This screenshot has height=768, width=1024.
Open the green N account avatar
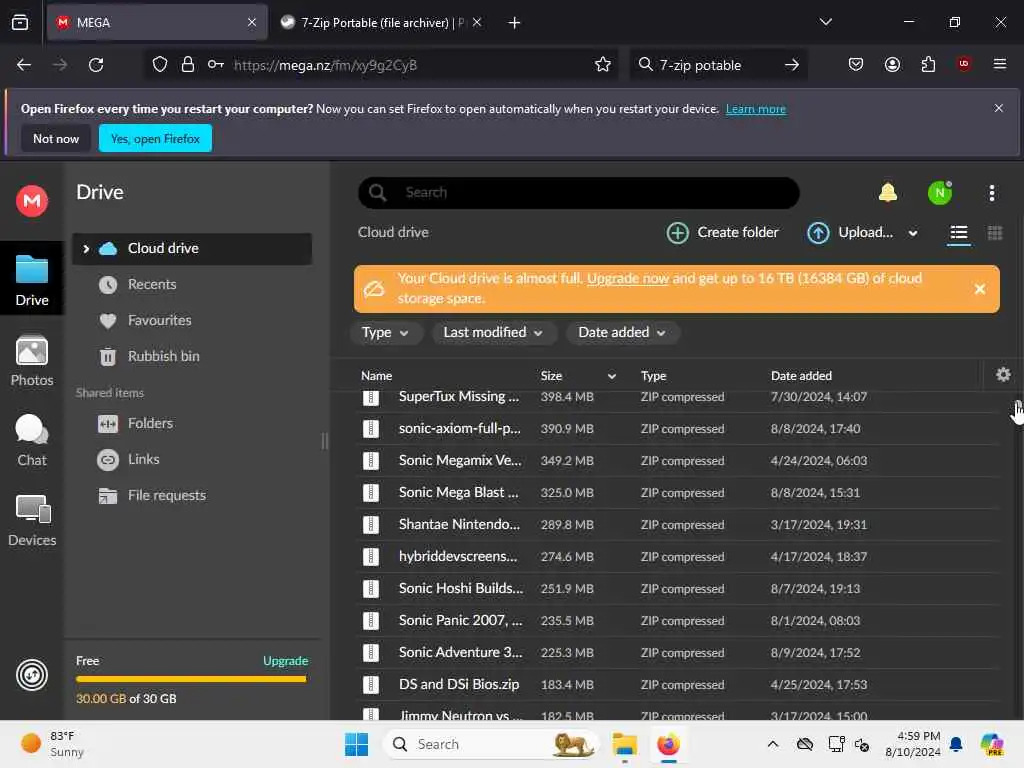pyautogui.click(x=940, y=193)
